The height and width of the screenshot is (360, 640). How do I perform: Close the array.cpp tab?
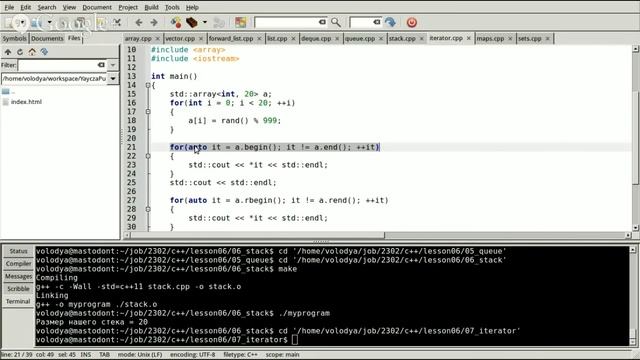pos(158,39)
